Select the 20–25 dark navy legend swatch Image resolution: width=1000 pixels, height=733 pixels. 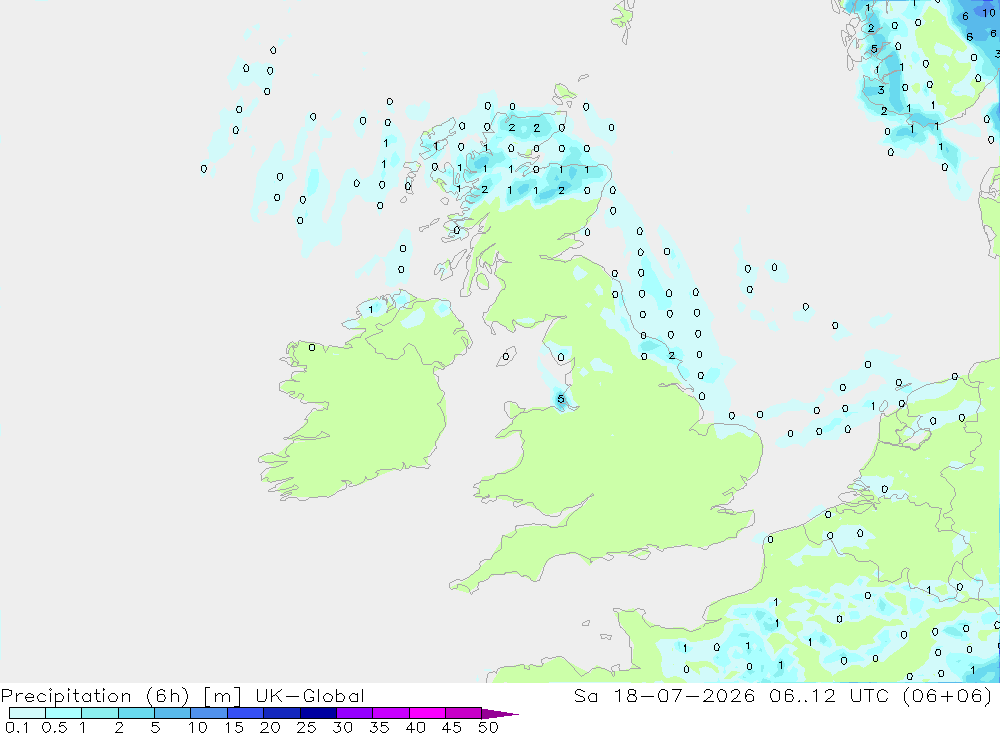point(281,713)
